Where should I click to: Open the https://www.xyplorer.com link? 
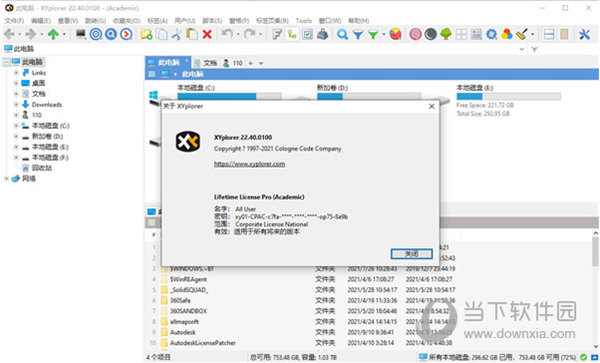(x=249, y=164)
